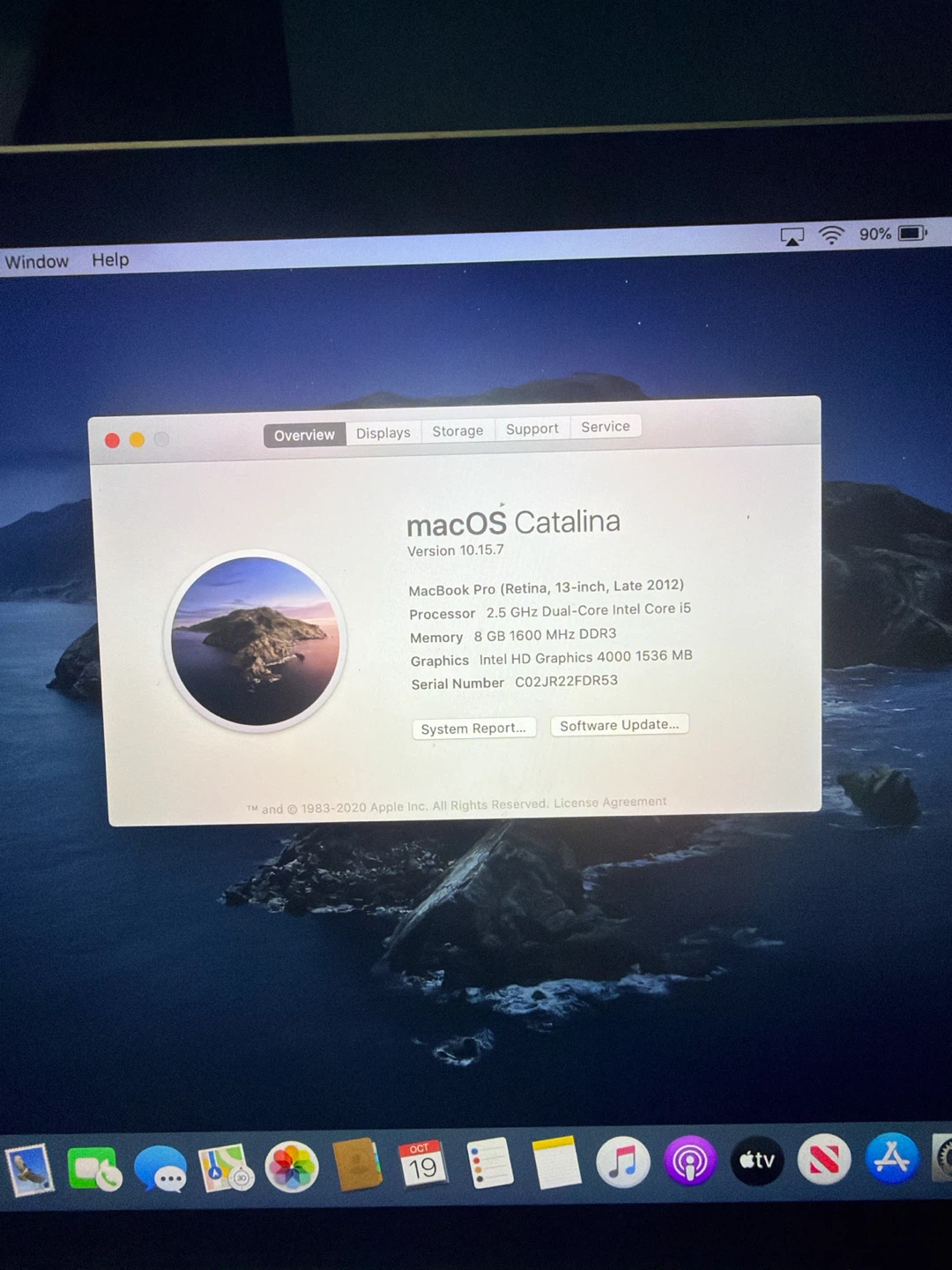Launch the Notes app in the Dock

coord(557,1162)
